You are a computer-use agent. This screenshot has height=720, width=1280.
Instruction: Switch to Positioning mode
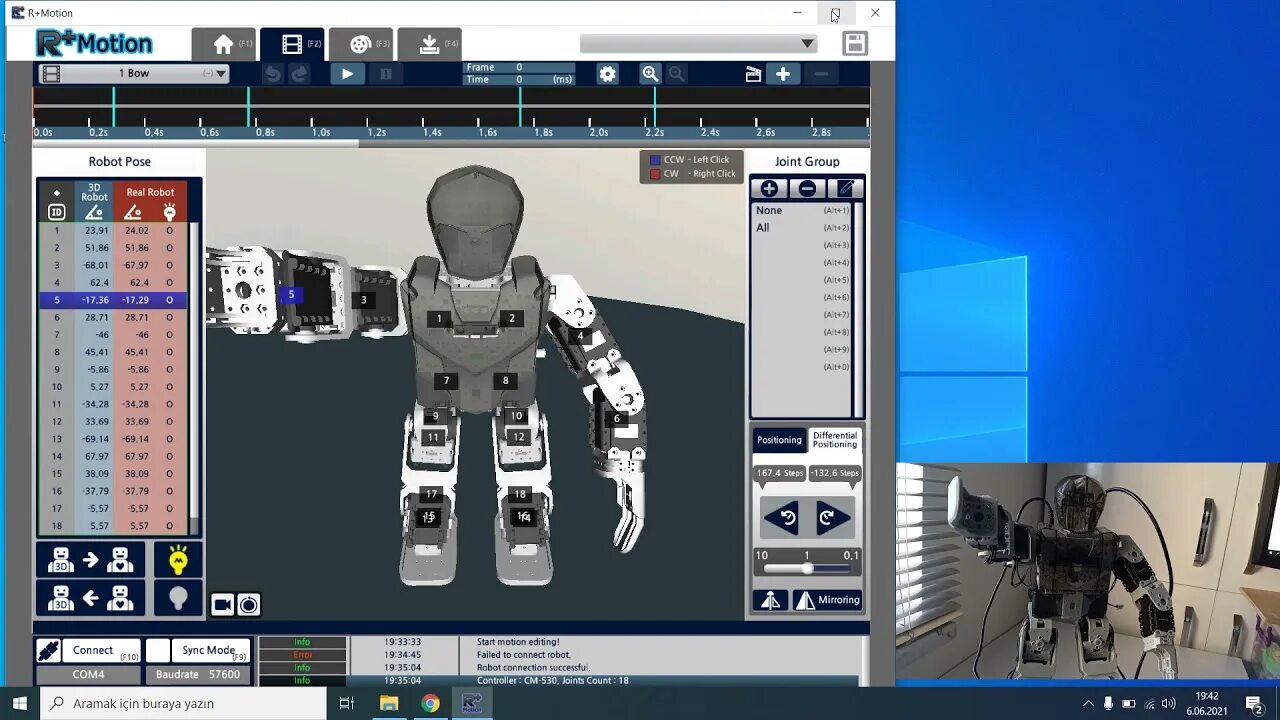[779, 440]
